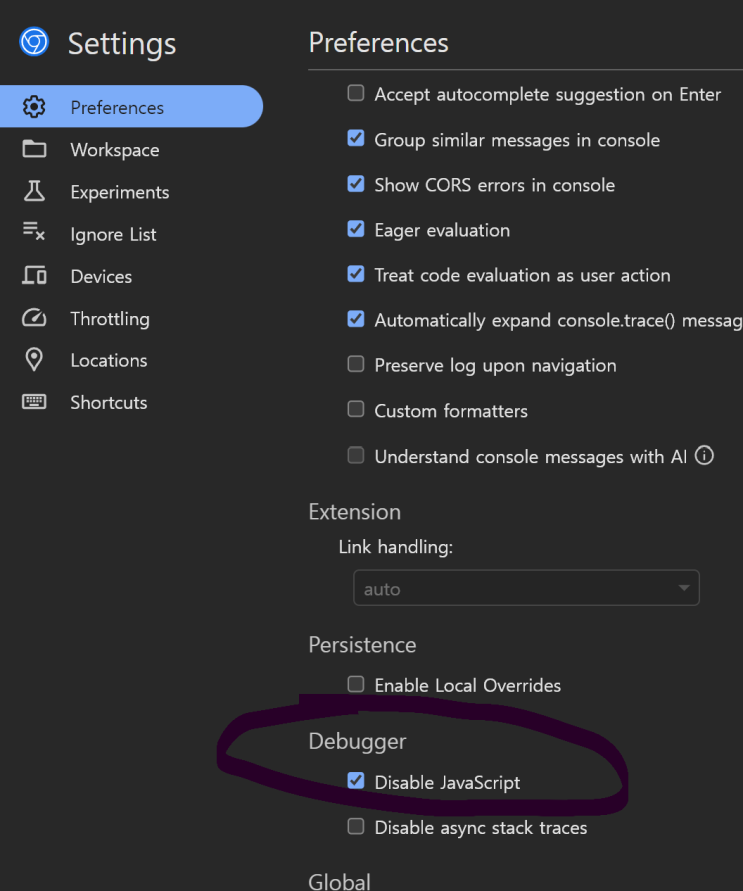This screenshot has width=743, height=891.
Task: Click info icon beside AI console messages
Action: 704,456
